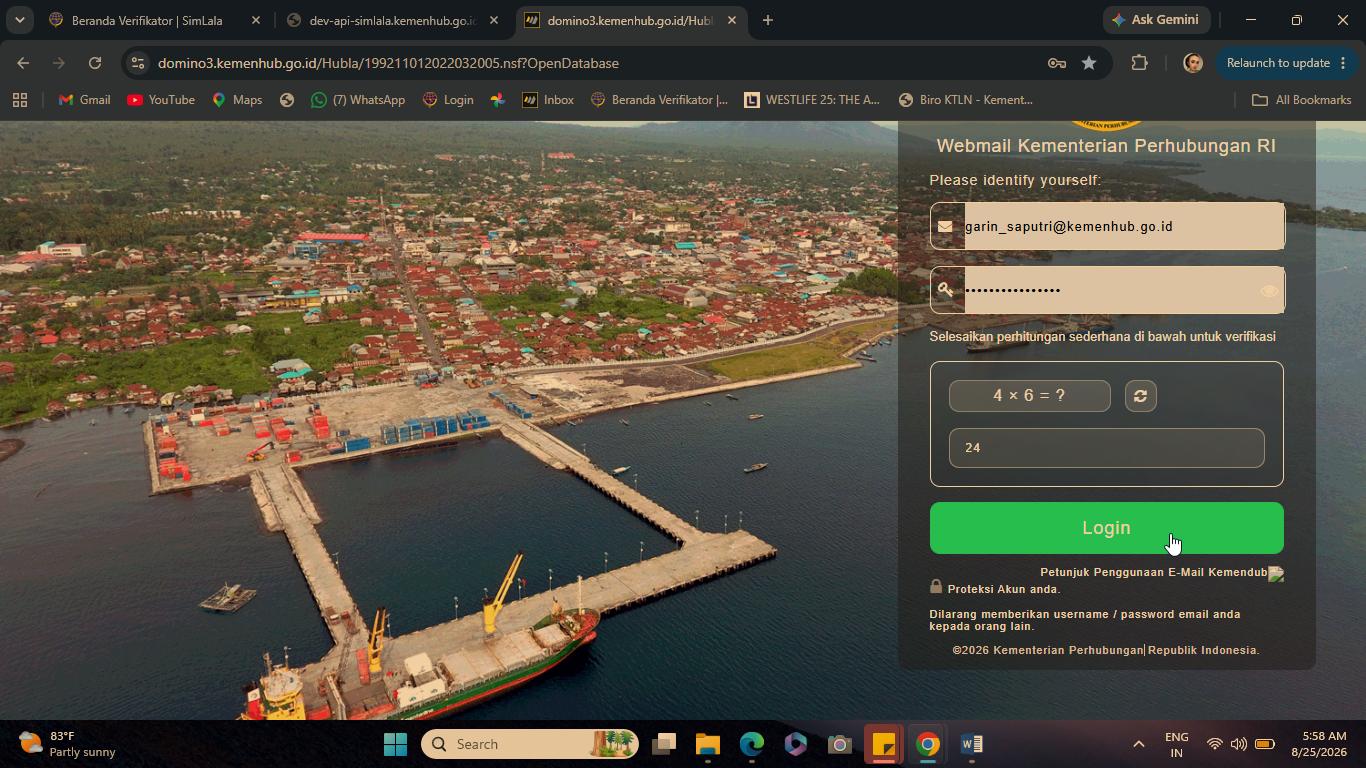Open the Chrome extensions puzzle icon
The height and width of the screenshot is (768, 1366).
tap(1139, 63)
